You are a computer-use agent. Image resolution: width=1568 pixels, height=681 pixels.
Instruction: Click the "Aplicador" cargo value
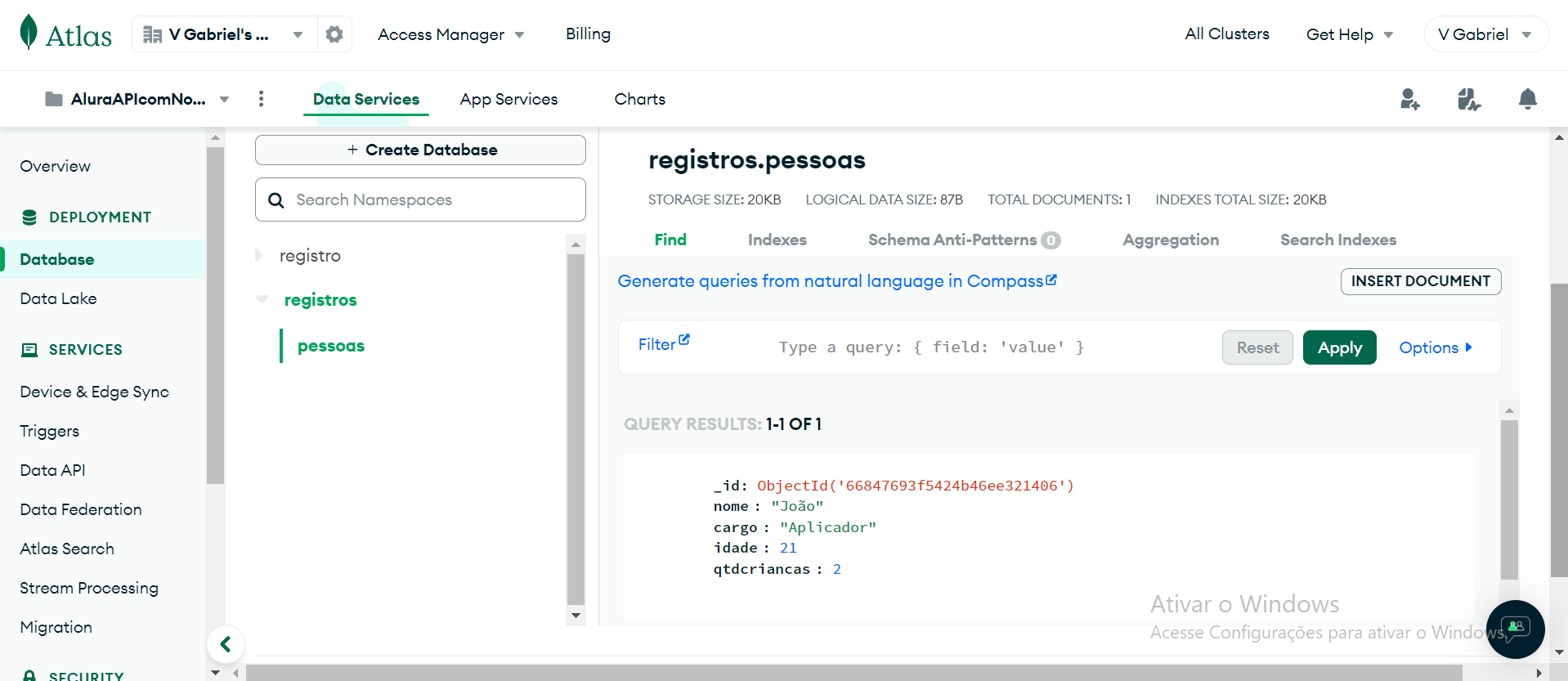point(827,527)
